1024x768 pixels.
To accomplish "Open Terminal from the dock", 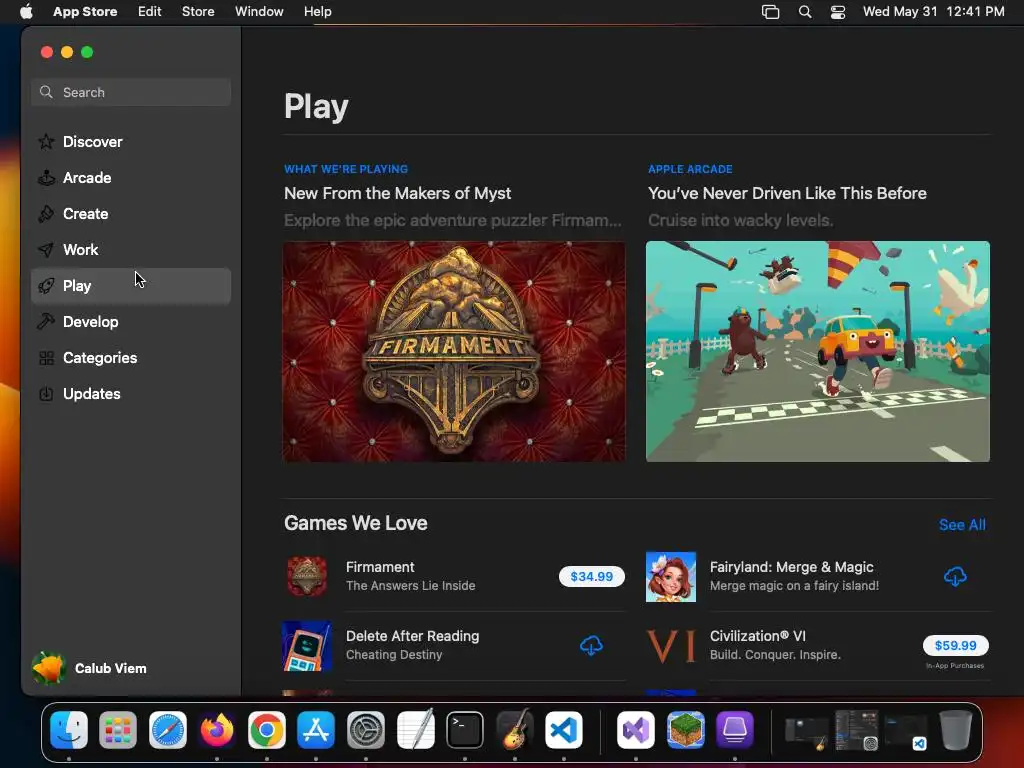I will click(x=465, y=729).
